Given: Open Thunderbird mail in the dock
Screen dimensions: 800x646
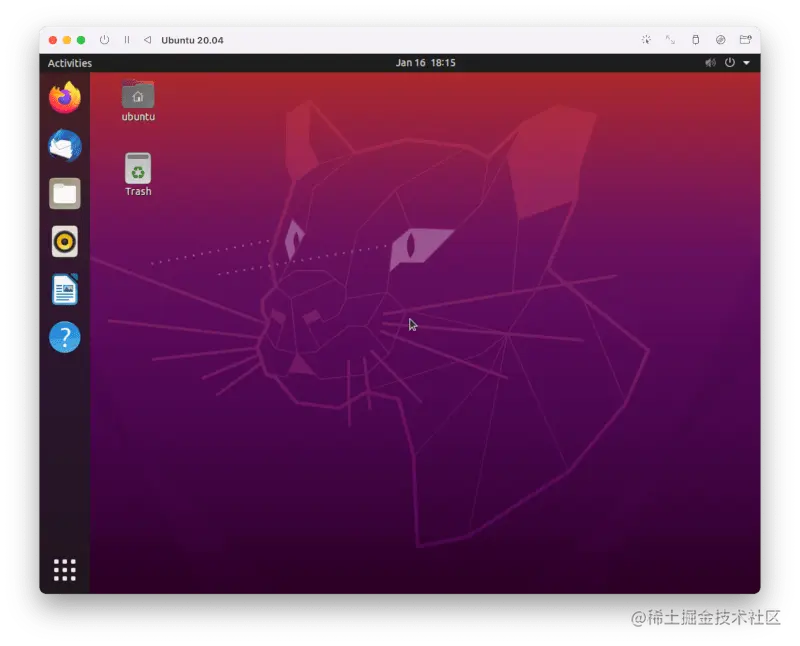Looking at the screenshot, I should [x=65, y=145].
